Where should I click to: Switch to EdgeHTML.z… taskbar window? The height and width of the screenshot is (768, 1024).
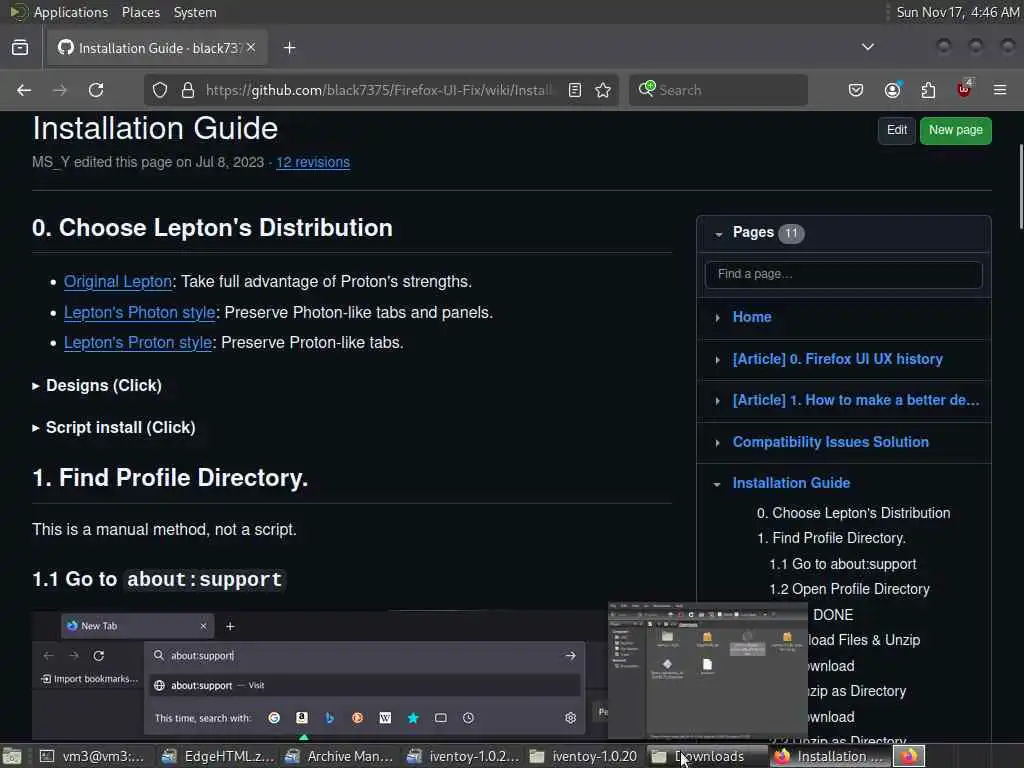218,756
